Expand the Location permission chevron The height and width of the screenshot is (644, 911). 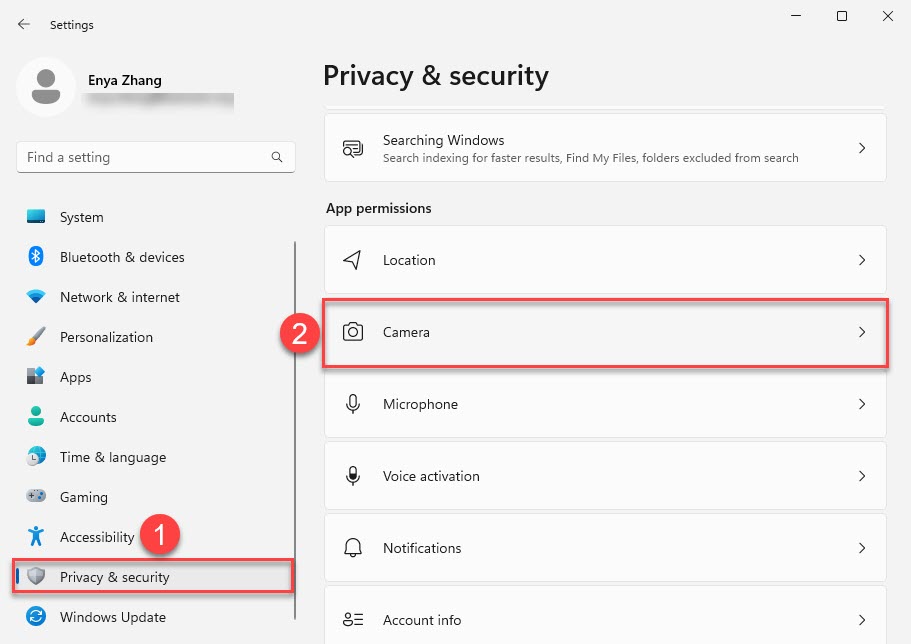pos(862,260)
